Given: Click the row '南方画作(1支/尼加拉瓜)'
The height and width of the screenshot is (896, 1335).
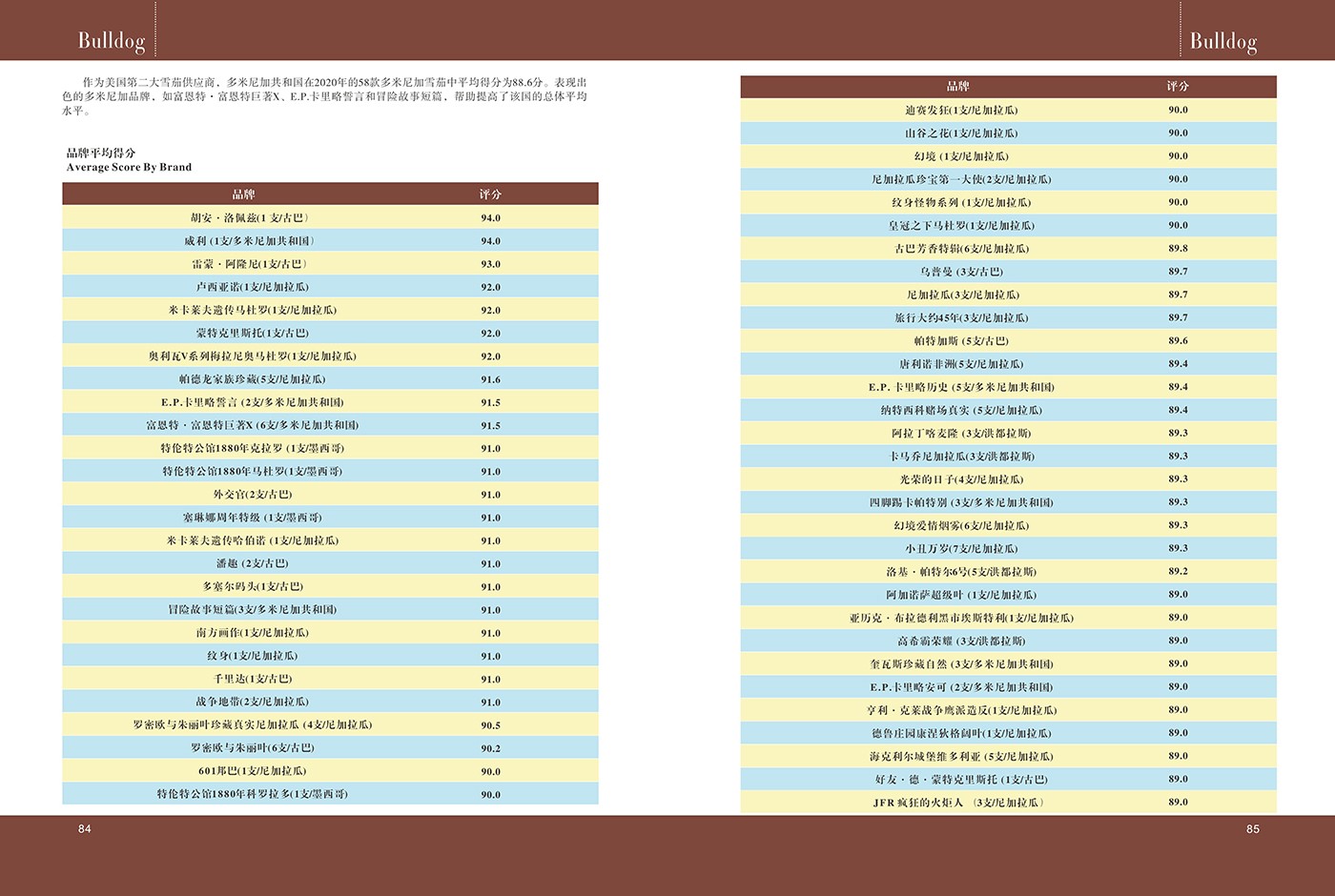Looking at the screenshot, I should pos(330,633).
